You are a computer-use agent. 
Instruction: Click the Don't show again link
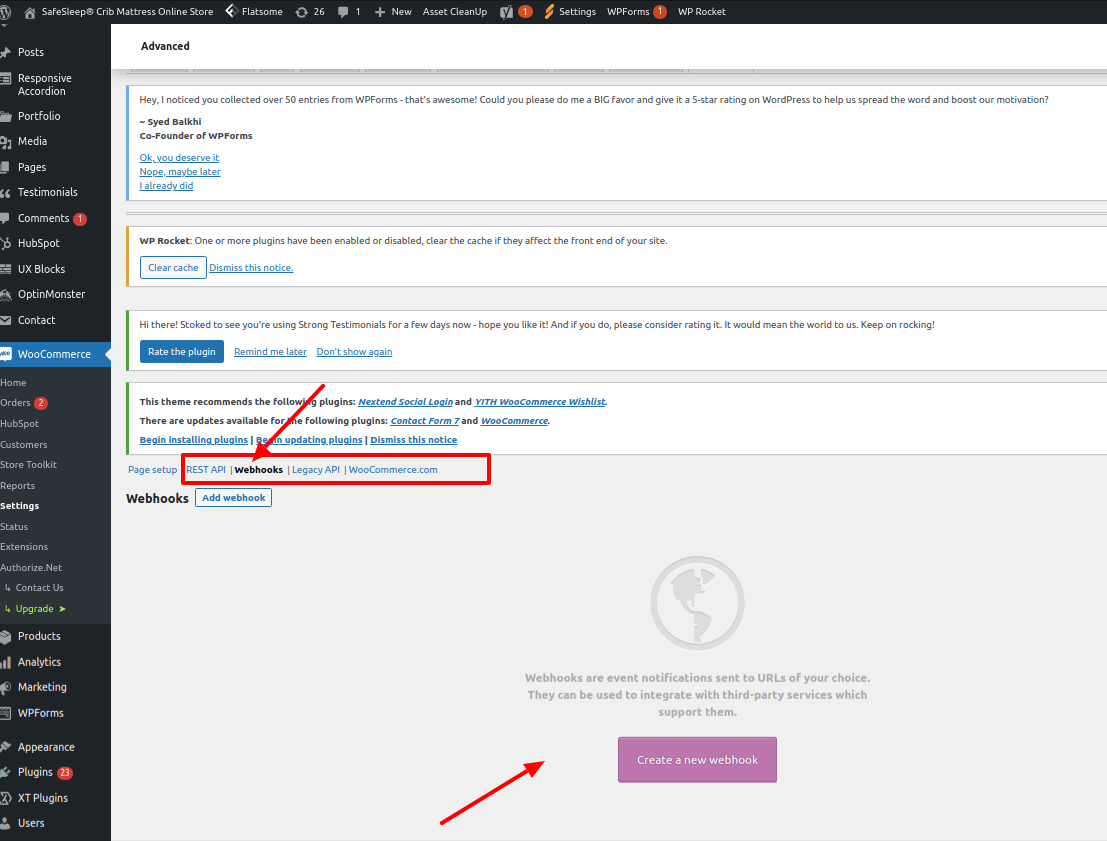[354, 352]
